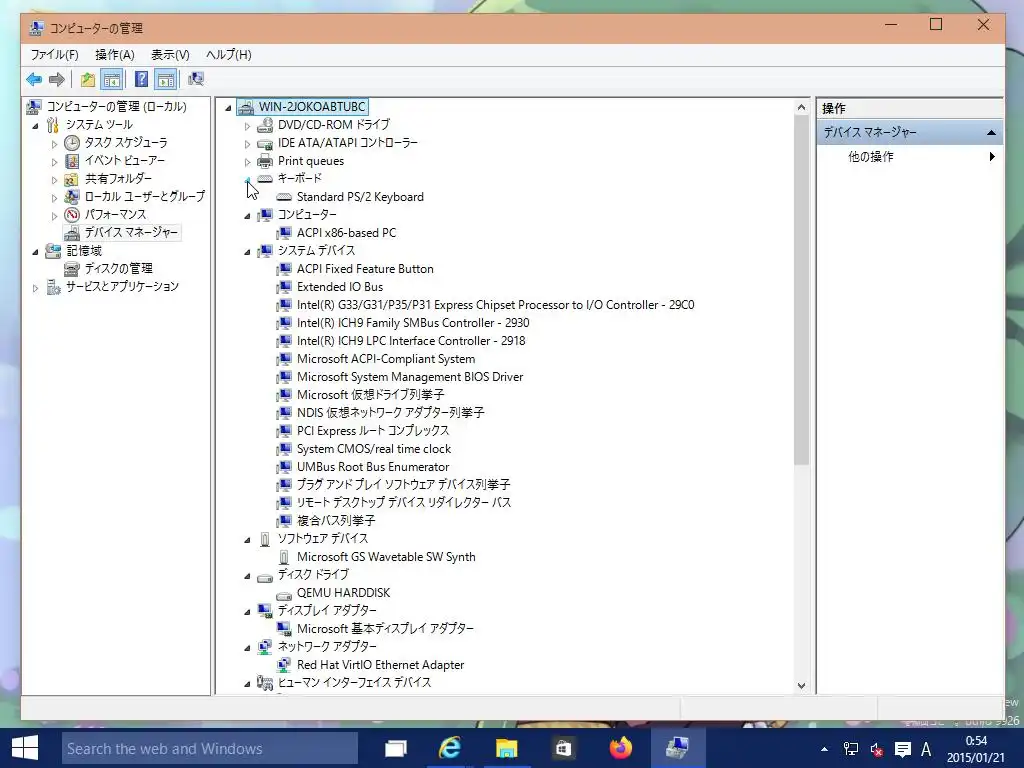
Task: Collapse the ディスク ドライブ category
Action: pos(248,575)
